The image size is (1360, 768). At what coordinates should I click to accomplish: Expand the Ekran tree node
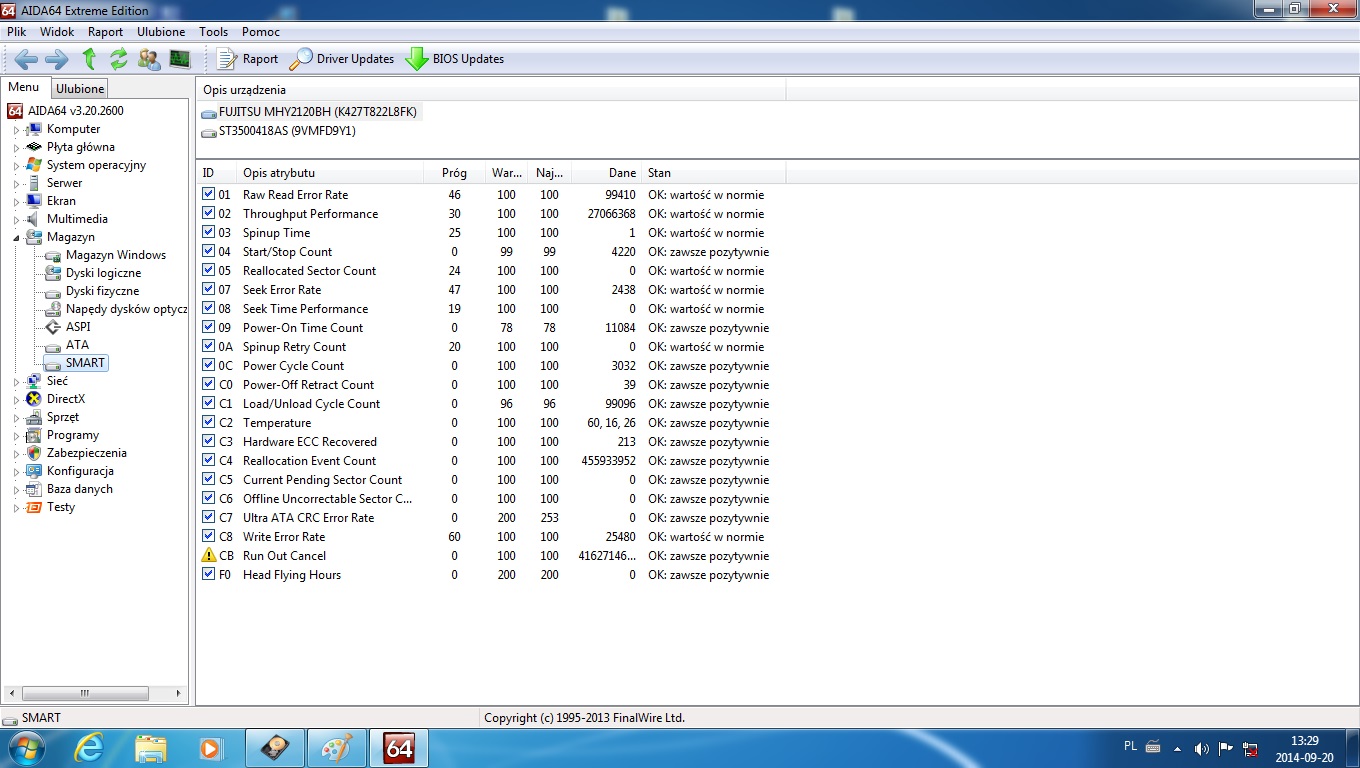[16, 202]
